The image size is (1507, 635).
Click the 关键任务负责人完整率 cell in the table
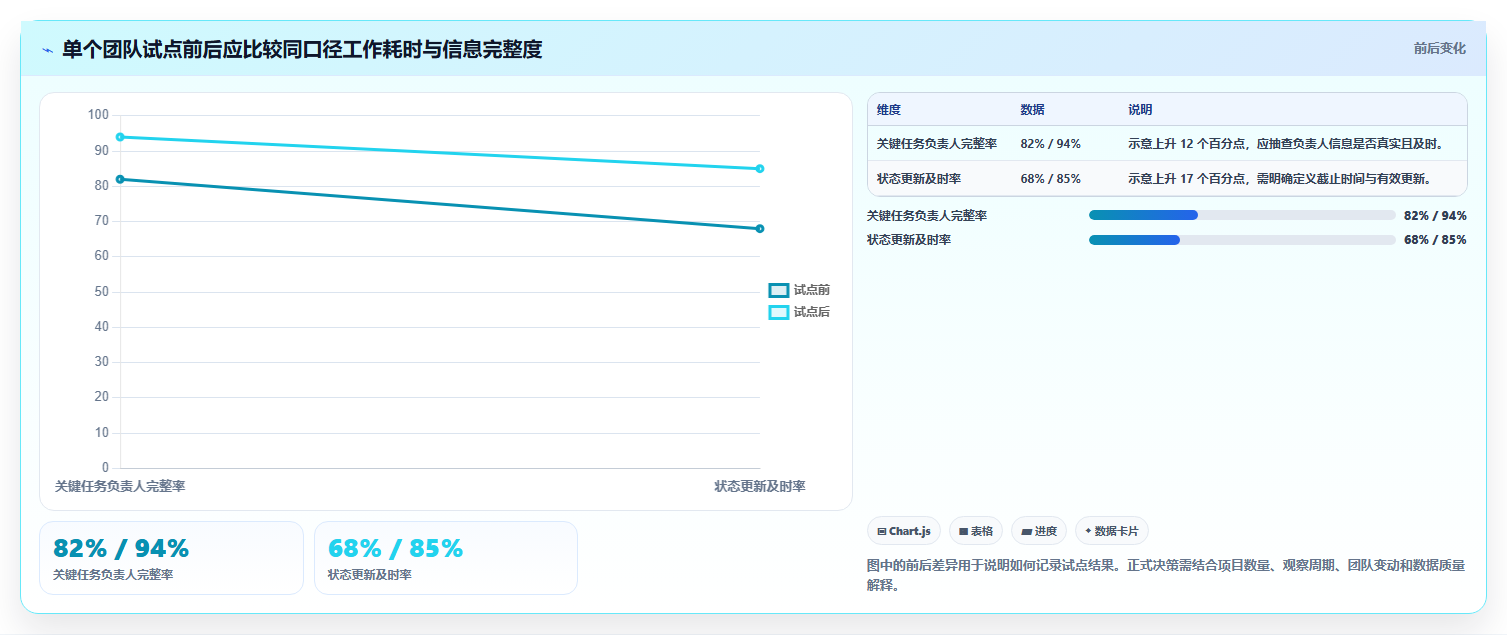[937, 144]
